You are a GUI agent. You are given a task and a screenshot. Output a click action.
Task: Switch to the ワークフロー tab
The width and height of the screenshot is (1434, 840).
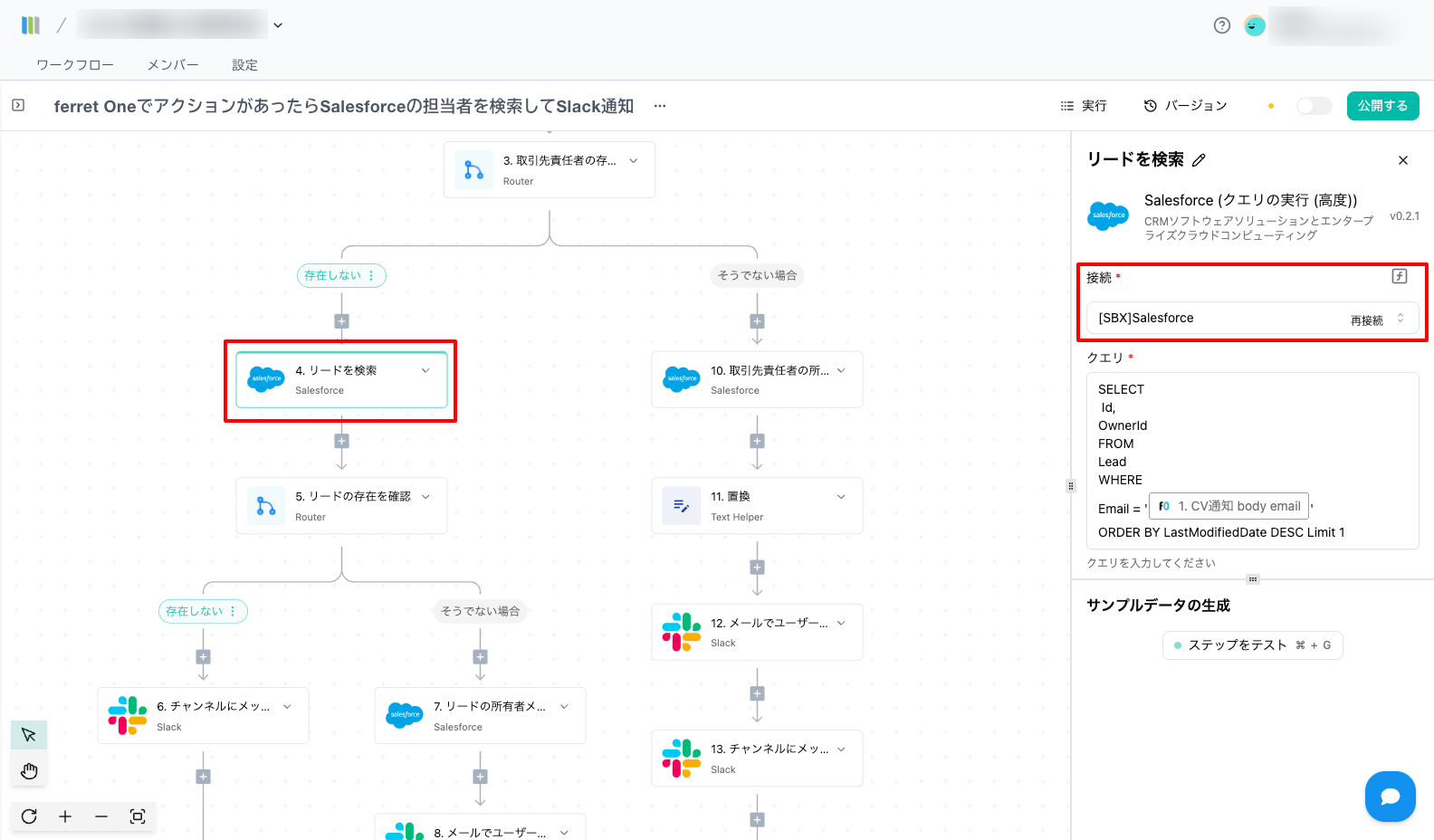click(75, 65)
